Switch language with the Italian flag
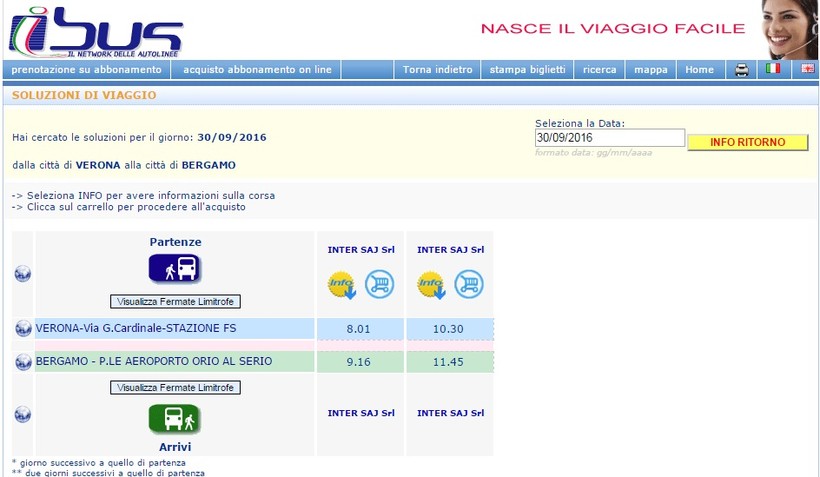Image resolution: width=820 pixels, height=477 pixels. 773,69
